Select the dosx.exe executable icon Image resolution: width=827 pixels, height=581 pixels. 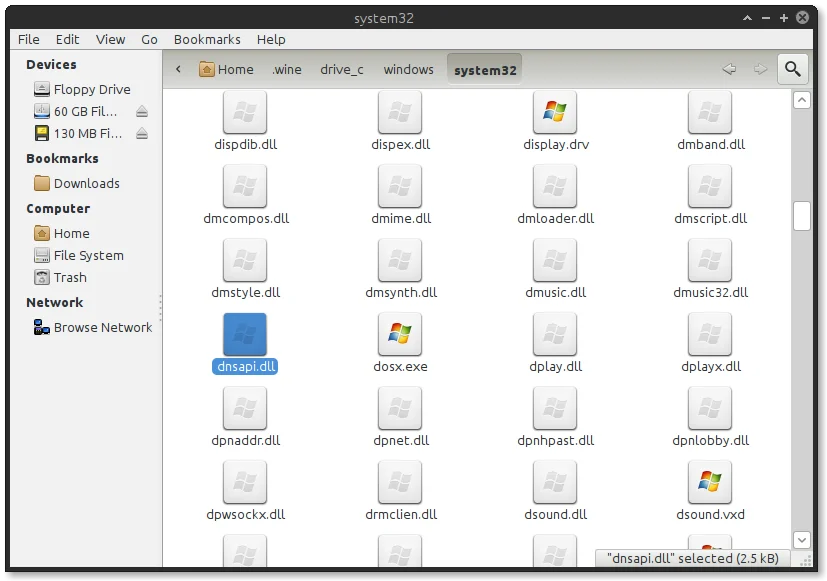pyautogui.click(x=400, y=334)
